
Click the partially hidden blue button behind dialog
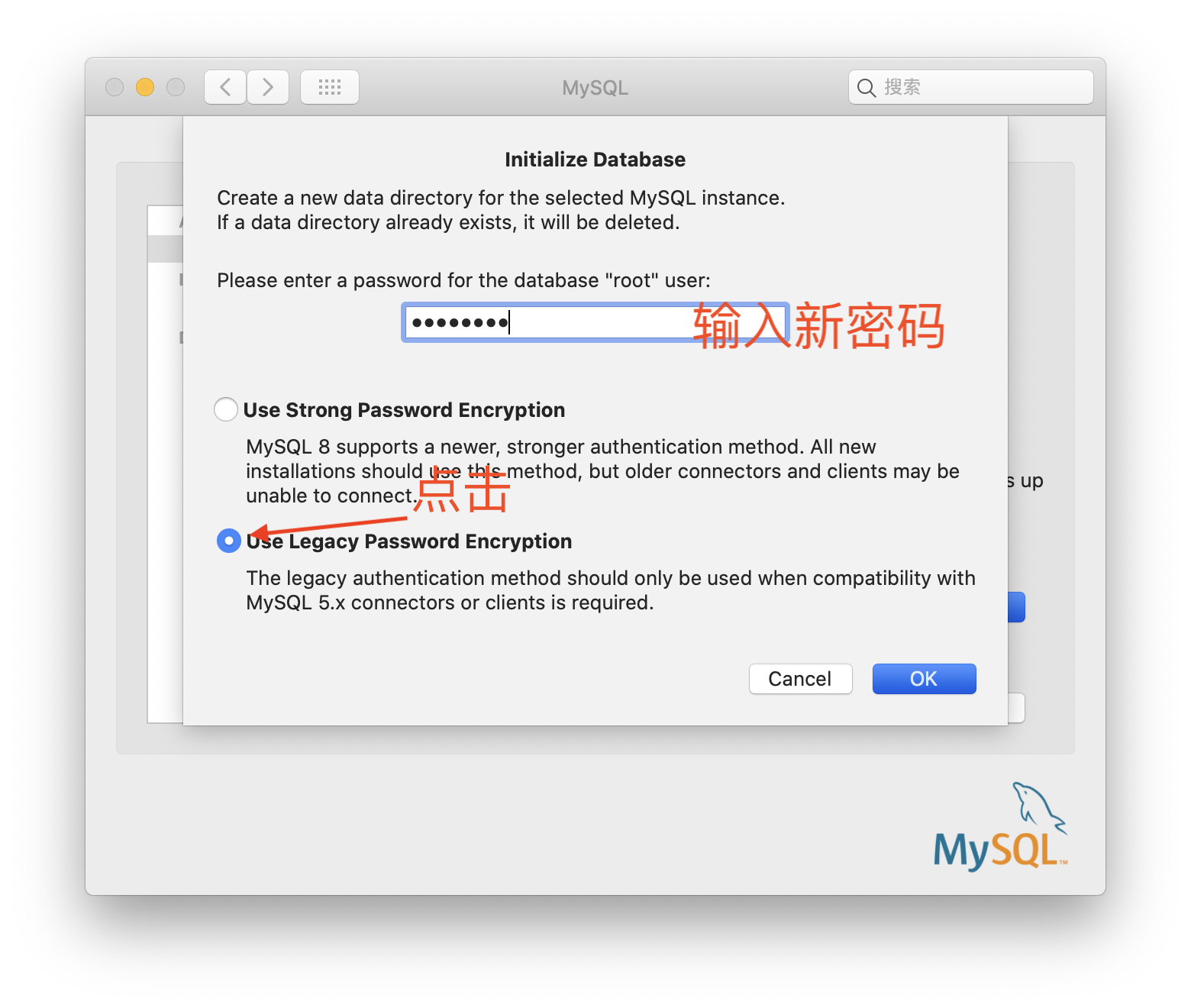(x=1016, y=607)
